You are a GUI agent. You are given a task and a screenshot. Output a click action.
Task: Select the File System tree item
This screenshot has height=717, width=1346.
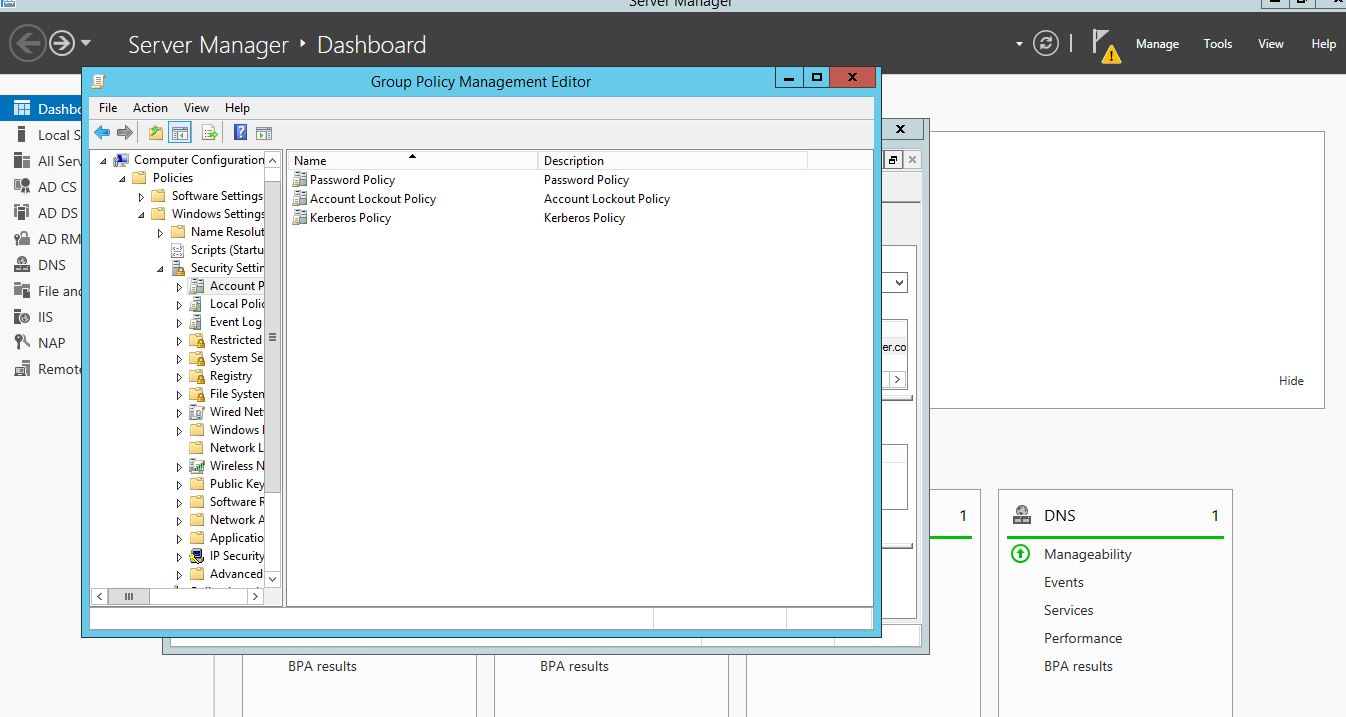(237, 394)
